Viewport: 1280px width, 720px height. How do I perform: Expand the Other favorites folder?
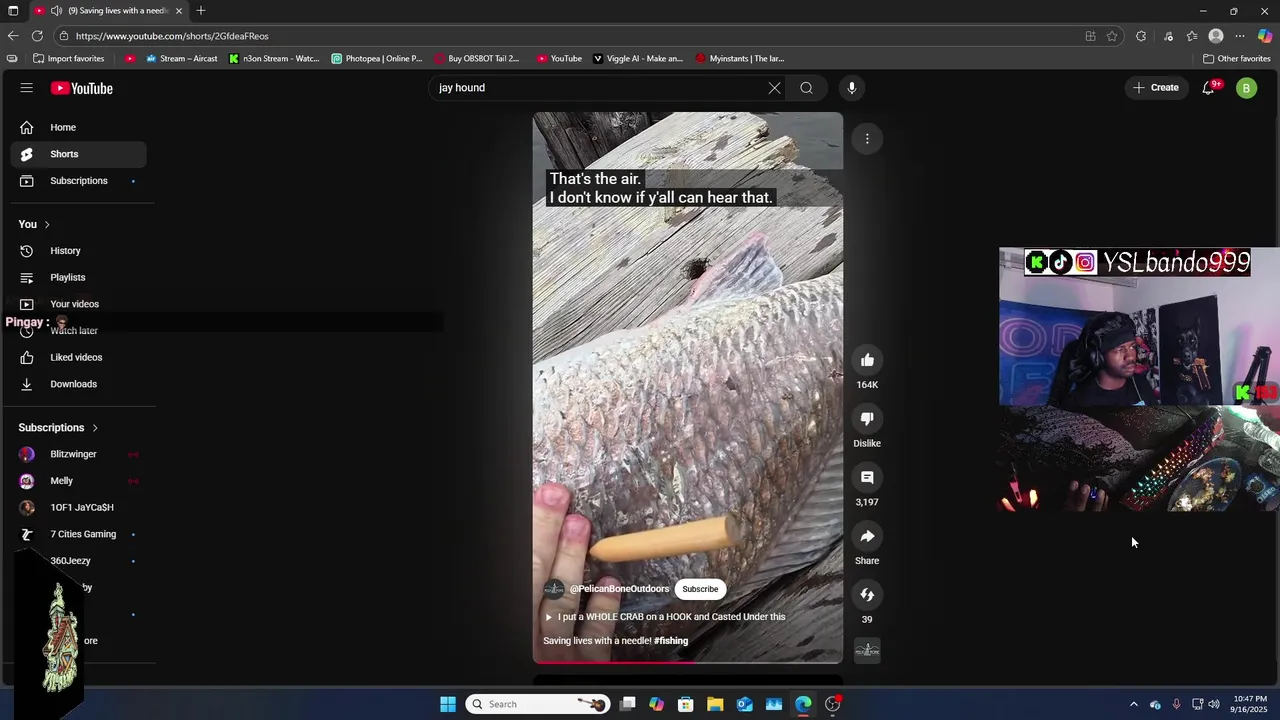coord(1237,59)
